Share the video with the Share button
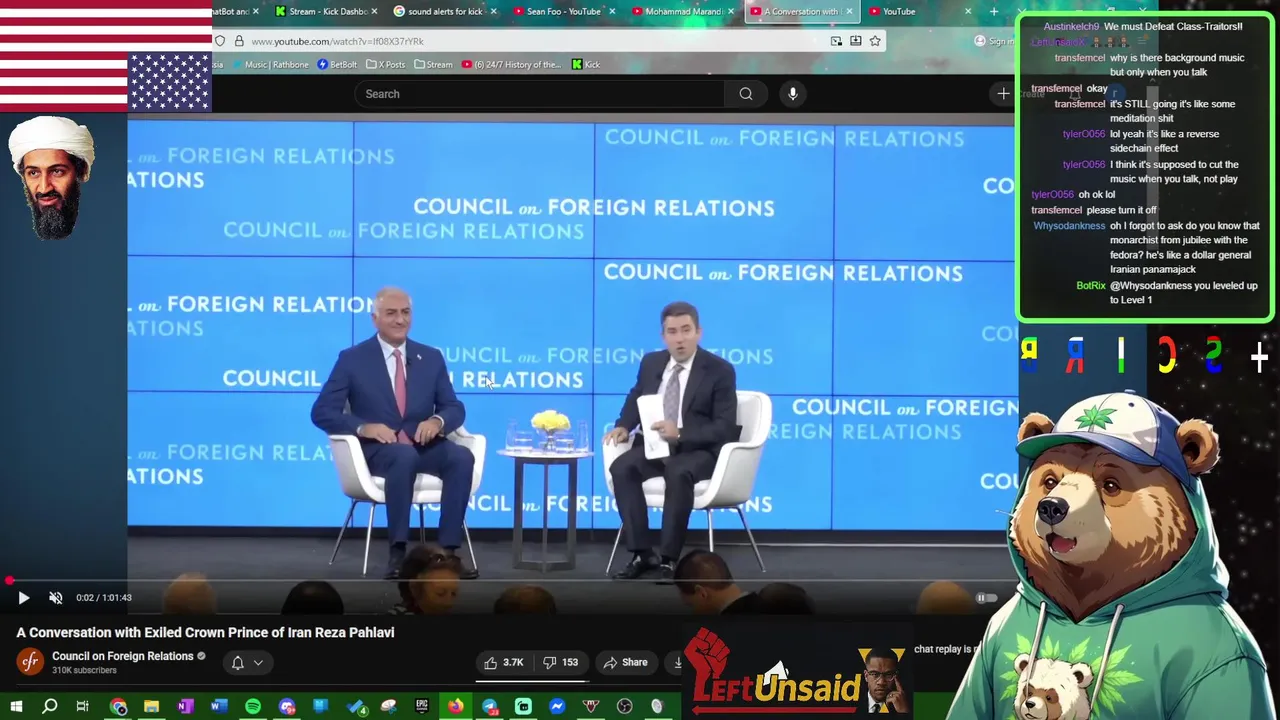Viewport: 1280px width, 720px height. coord(625,662)
